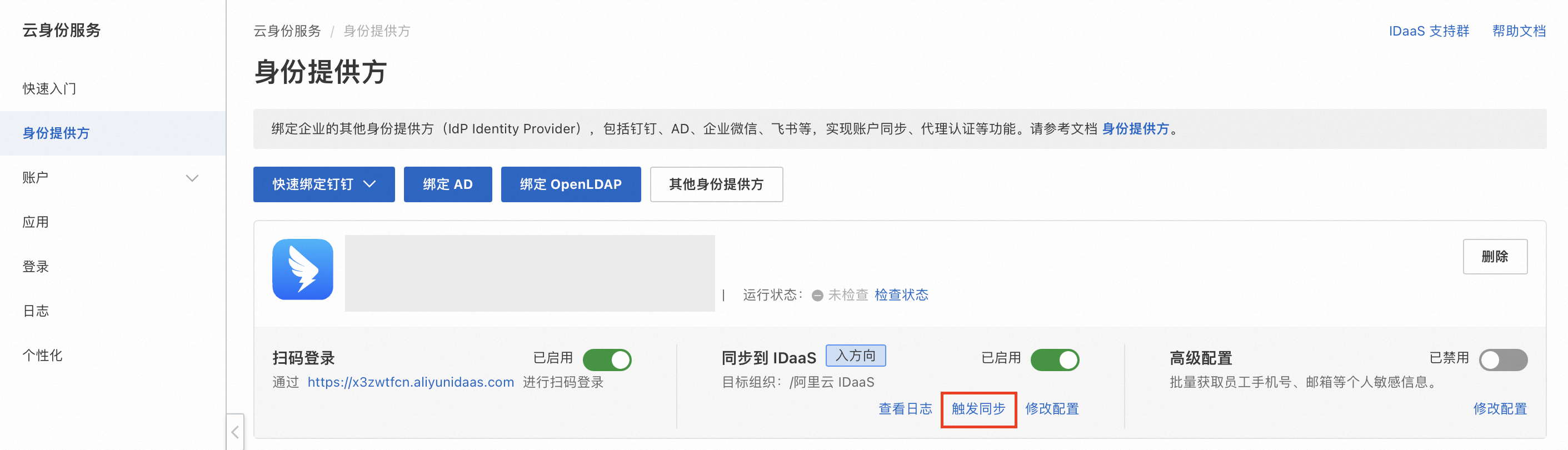This screenshot has height=450, width=1568.
Task: Click the 检查状态 link
Action: [x=901, y=295]
